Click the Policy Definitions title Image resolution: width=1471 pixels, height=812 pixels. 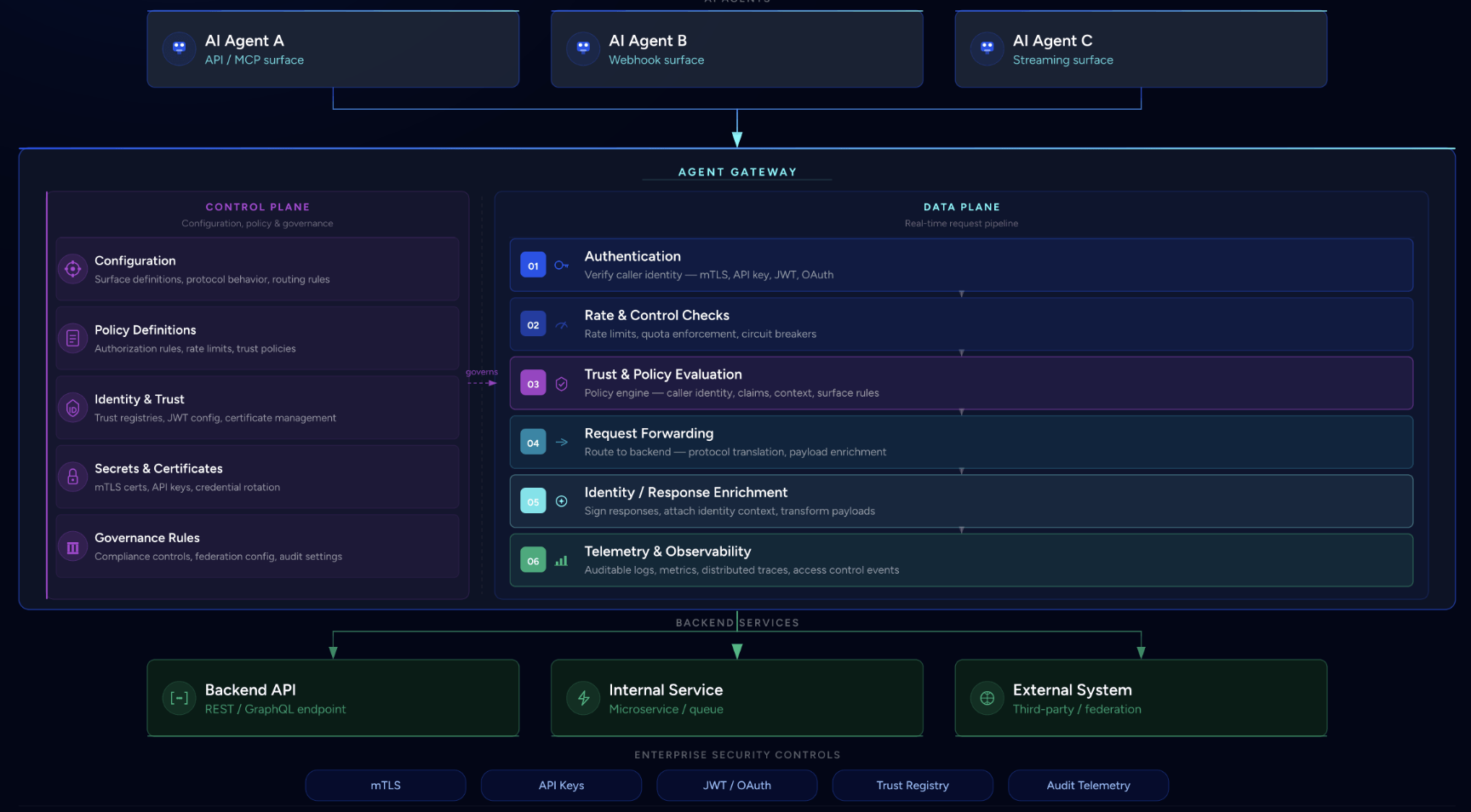145,330
